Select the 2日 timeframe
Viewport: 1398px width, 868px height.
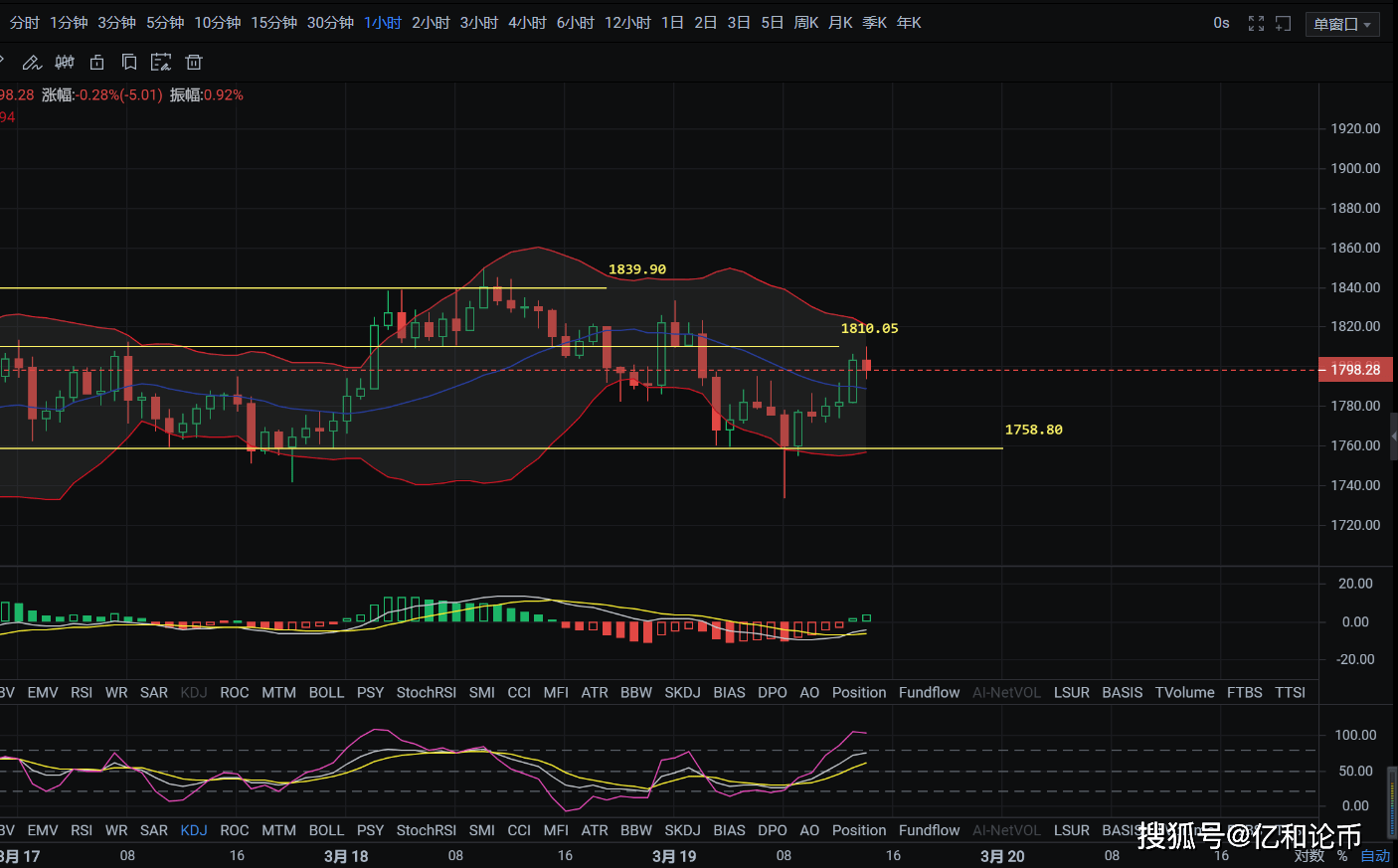[x=705, y=23]
